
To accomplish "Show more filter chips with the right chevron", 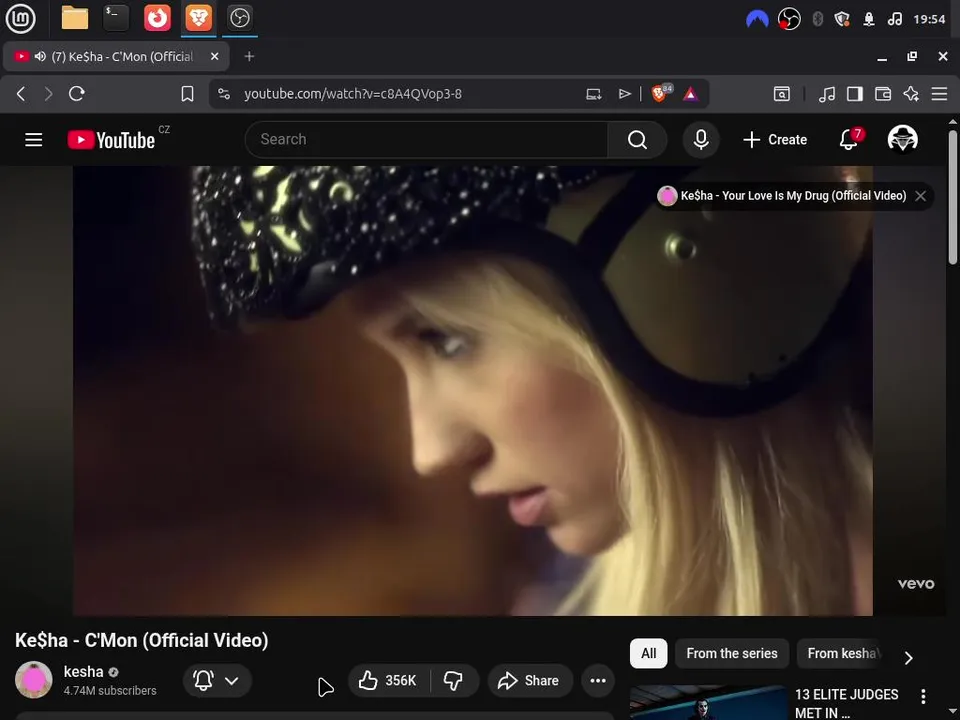I will point(909,658).
